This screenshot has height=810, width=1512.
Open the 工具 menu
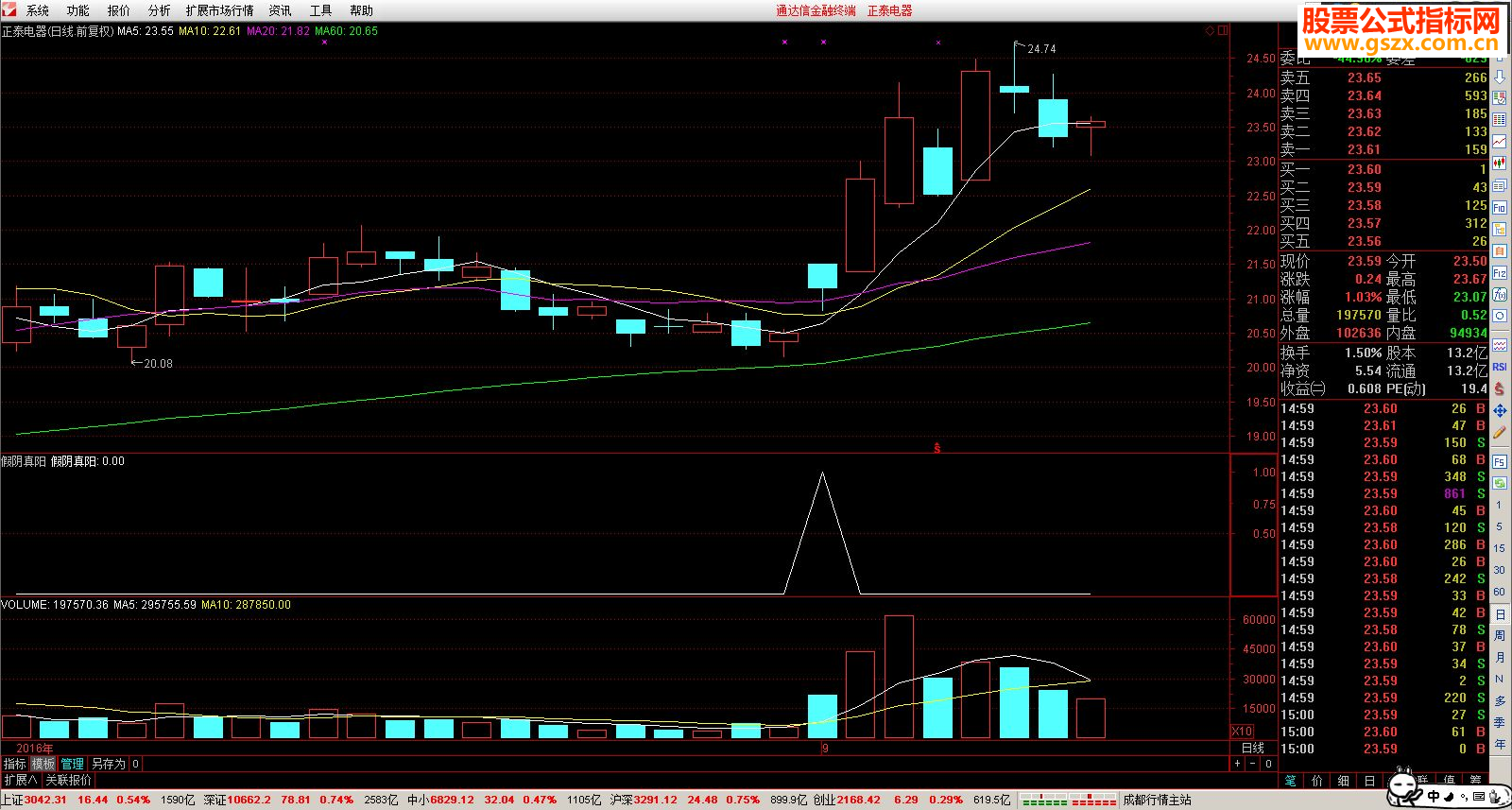click(x=320, y=10)
